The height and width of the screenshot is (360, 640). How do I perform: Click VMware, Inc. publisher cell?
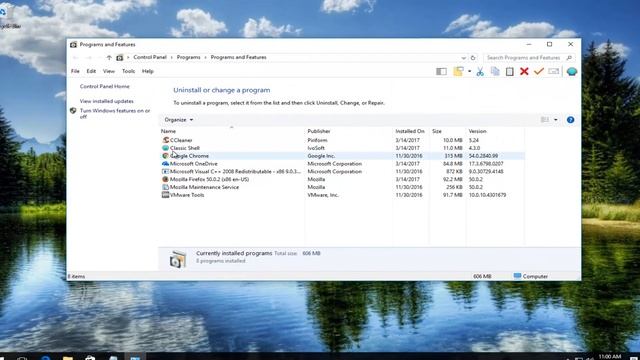pos(323,195)
